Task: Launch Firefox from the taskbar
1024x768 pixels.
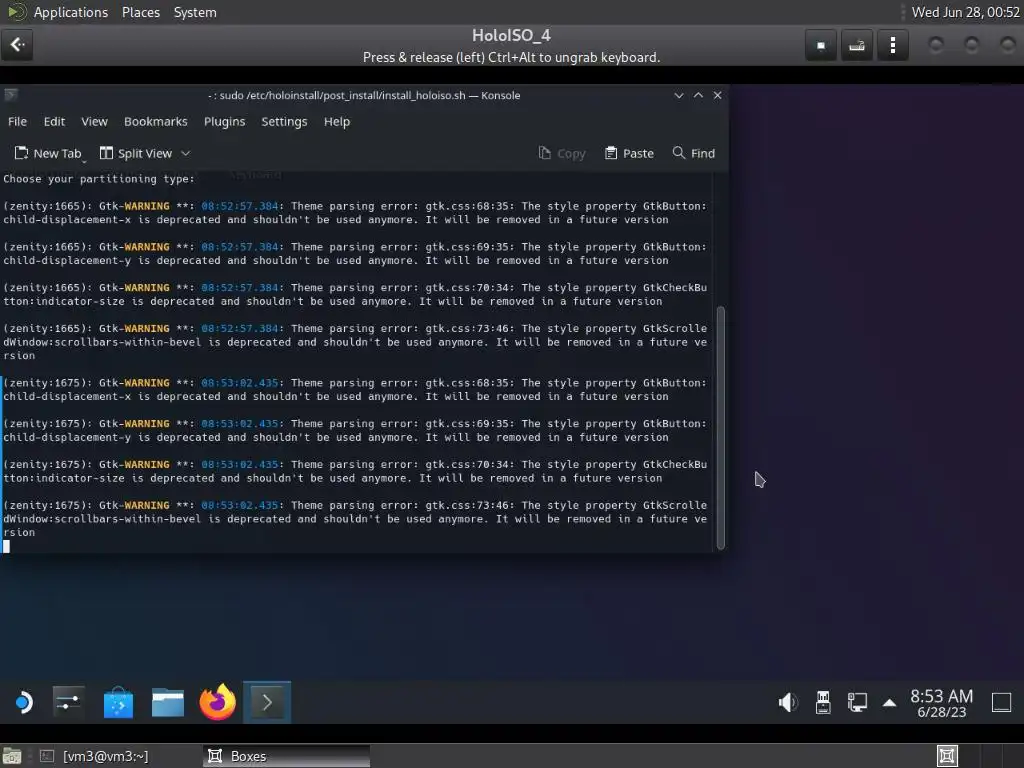Action: [217, 703]
